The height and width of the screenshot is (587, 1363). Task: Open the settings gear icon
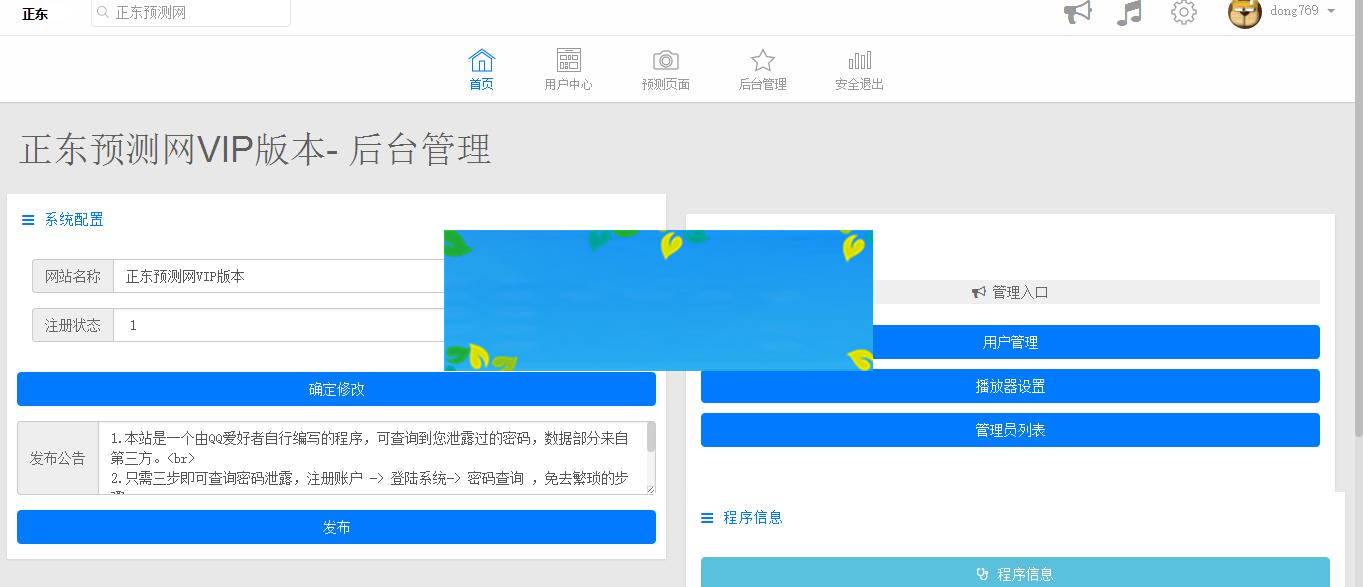[1182, 13]
